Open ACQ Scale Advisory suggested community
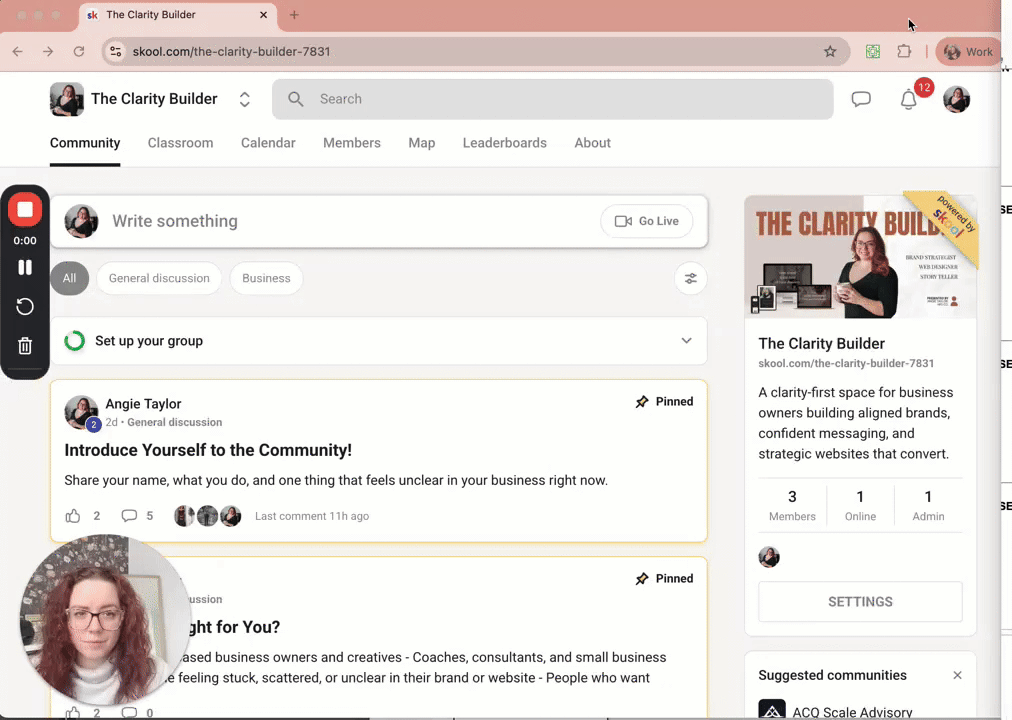Viewport: 1012px width, 720px height. coord(852,712)
